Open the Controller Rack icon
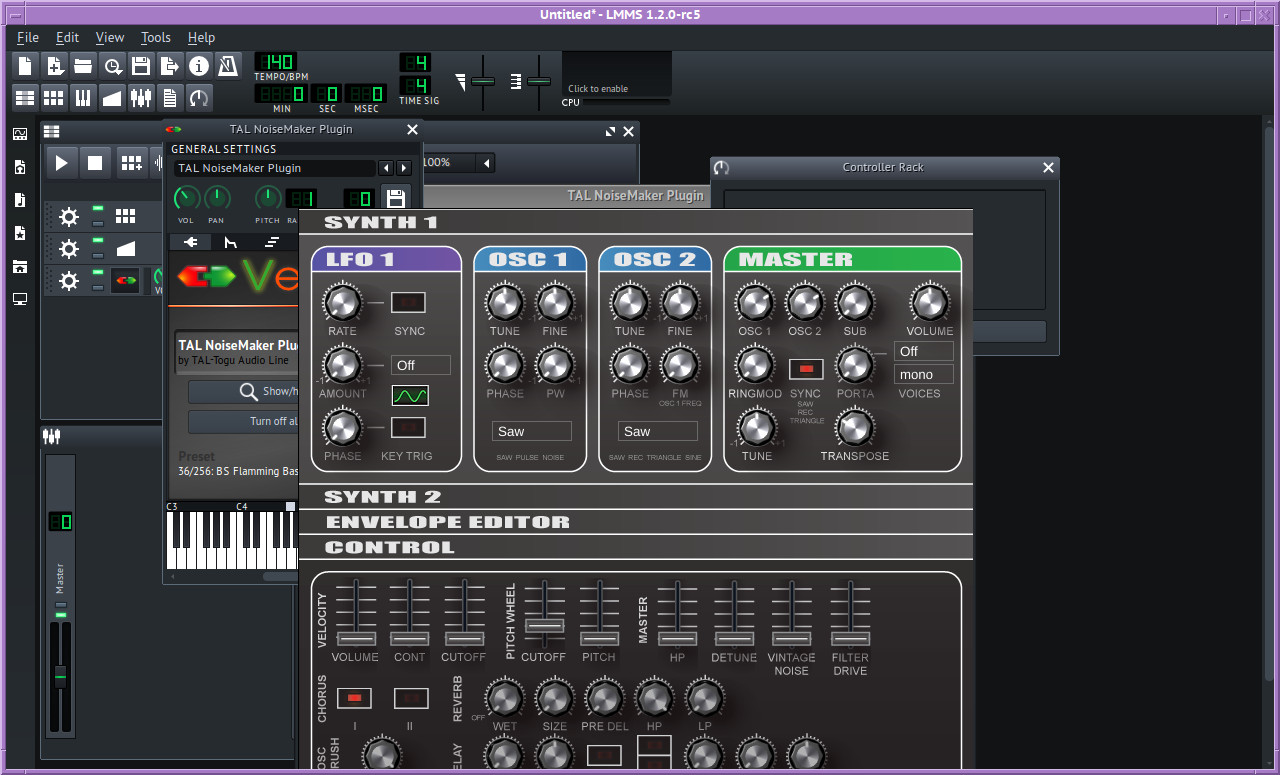 [x=197, y=97]
